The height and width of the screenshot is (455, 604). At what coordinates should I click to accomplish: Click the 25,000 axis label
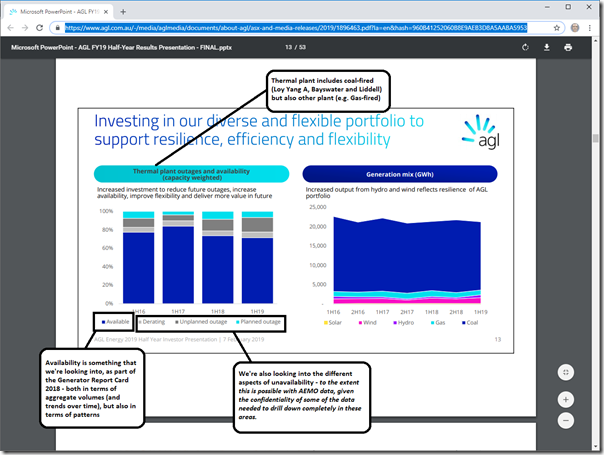318,207
